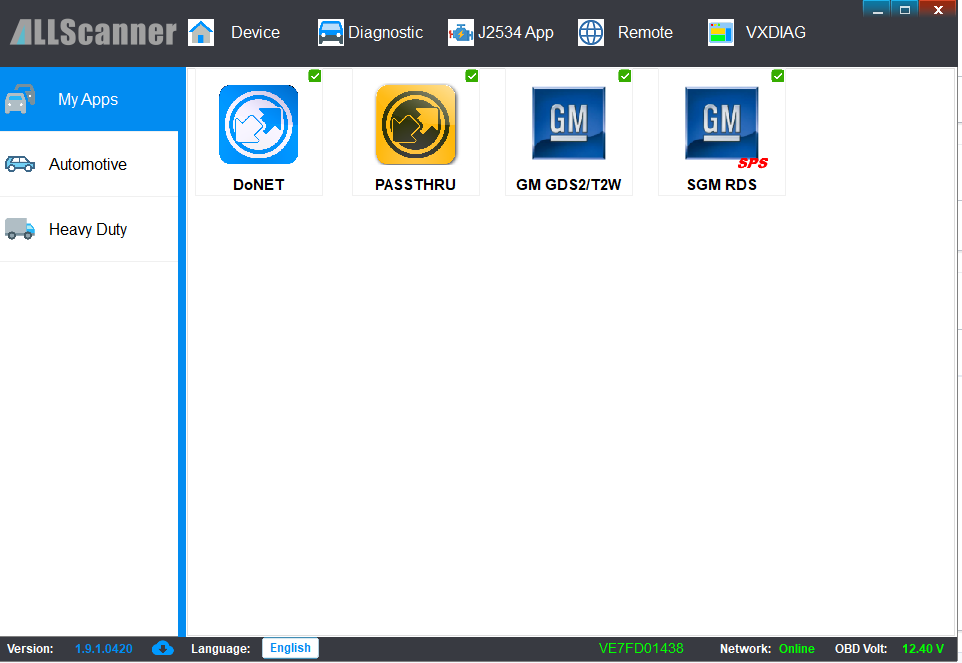Maximize the ALLScanner window
The height and width of the screenshot is (663, 962).
click(x=905, y=9)
